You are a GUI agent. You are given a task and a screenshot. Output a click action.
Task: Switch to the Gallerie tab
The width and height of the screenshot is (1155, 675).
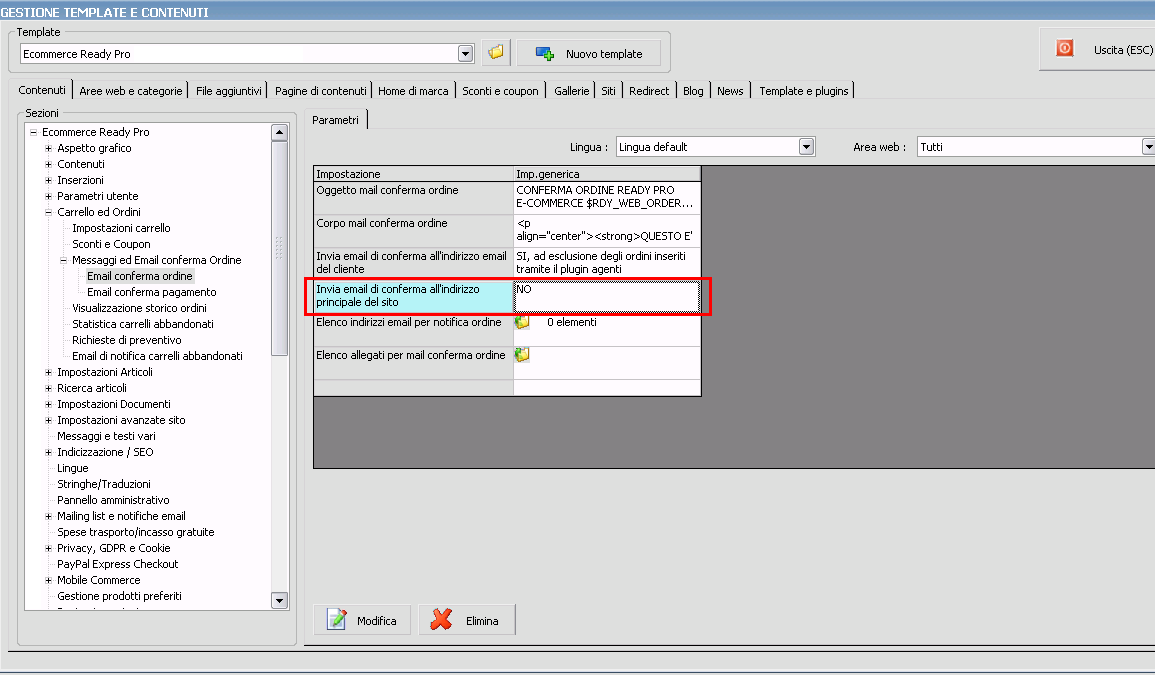coord(572,91)
